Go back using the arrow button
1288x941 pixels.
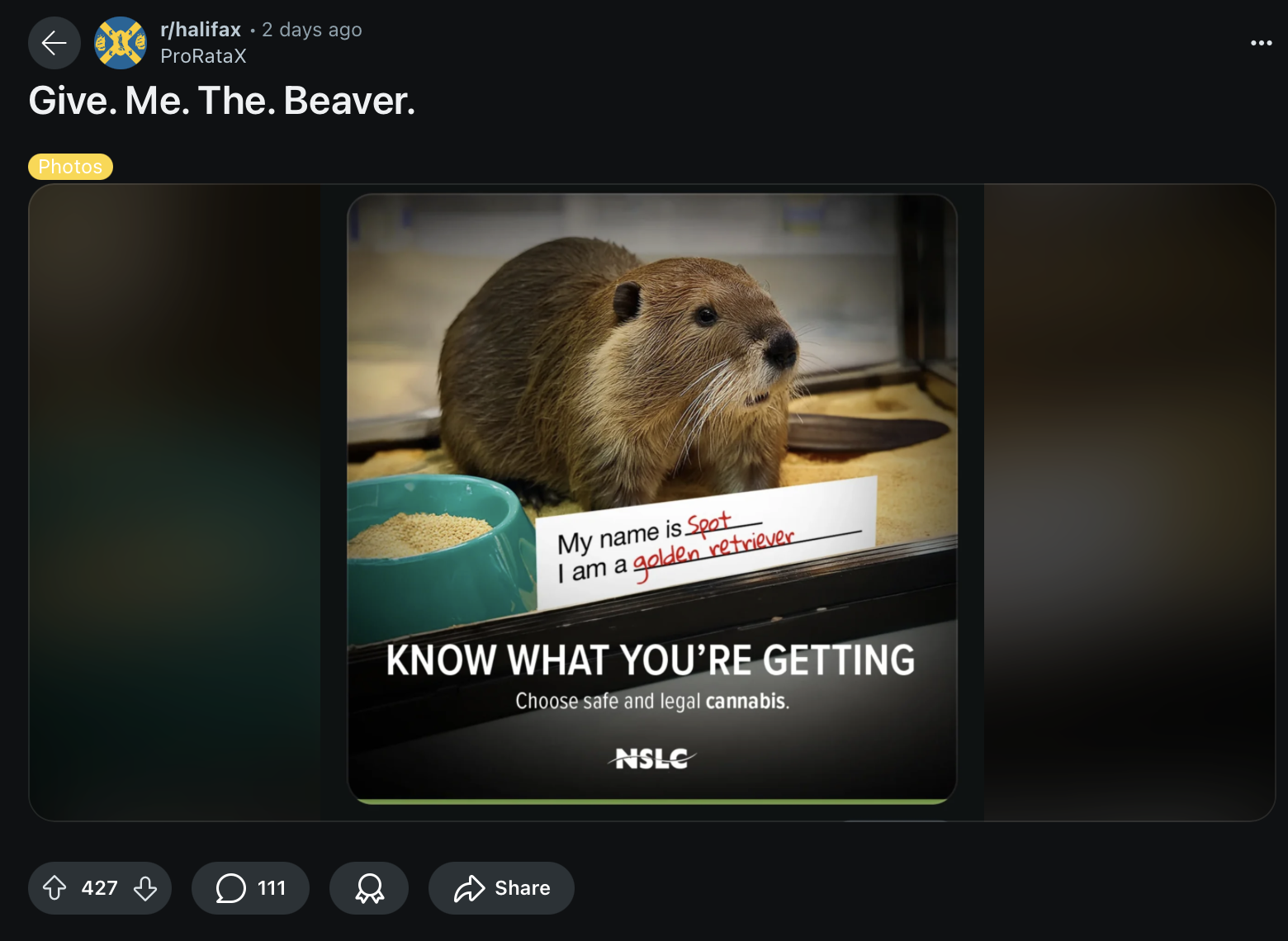pyautogui.click(x=54, y=43)
